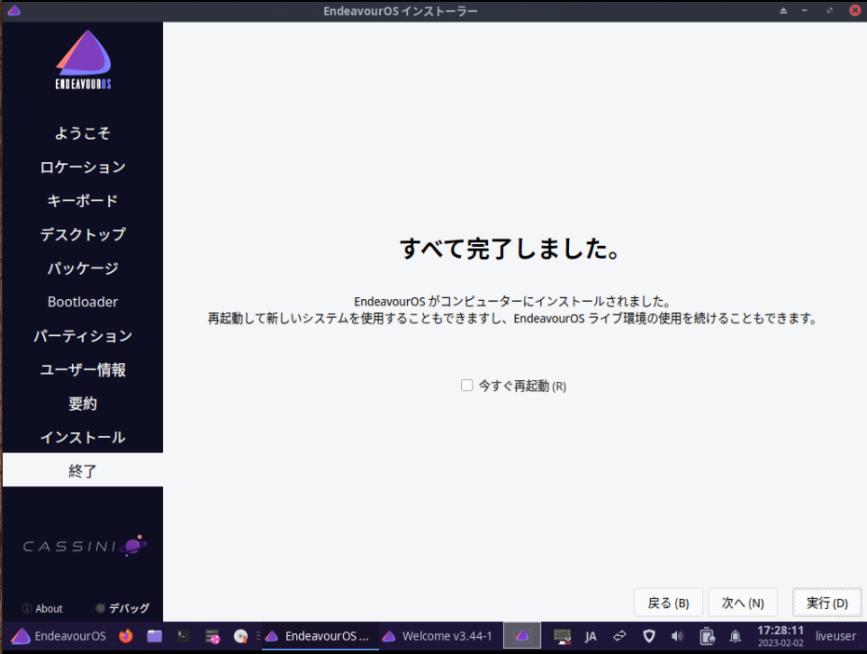Click the keep-above arrow in title bar
The height and width of the screenshot is (654, 867).
[783, 11]
